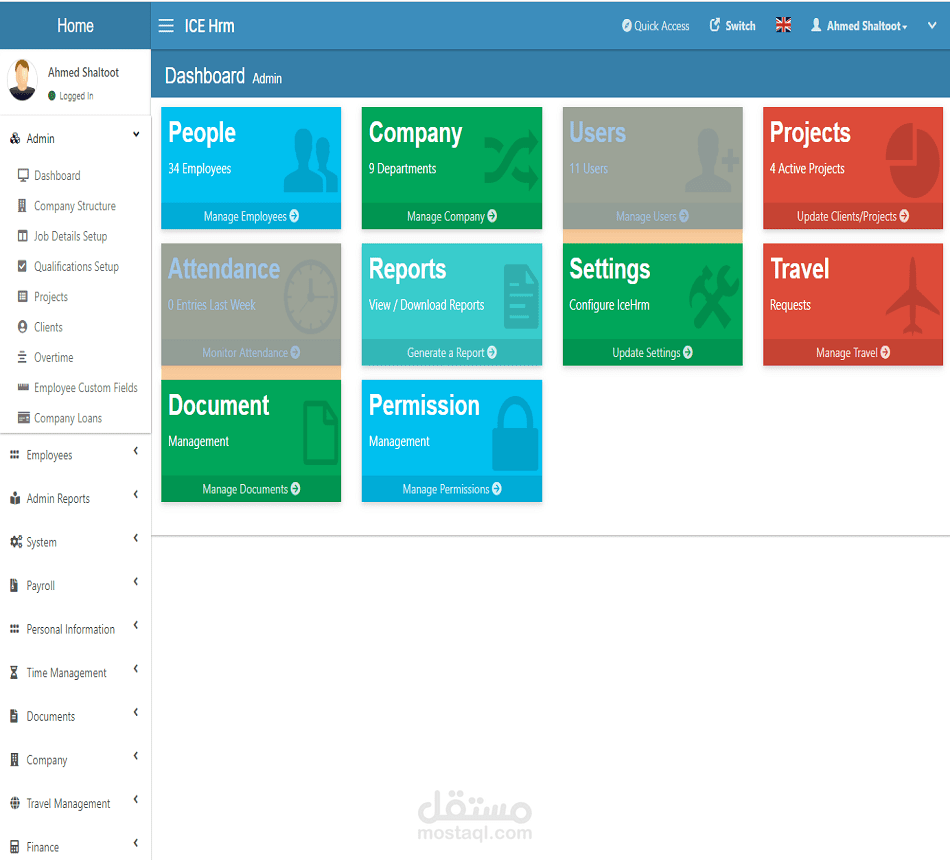
Task: Click the Switch button in header
Action: click(x=732, y=25)
